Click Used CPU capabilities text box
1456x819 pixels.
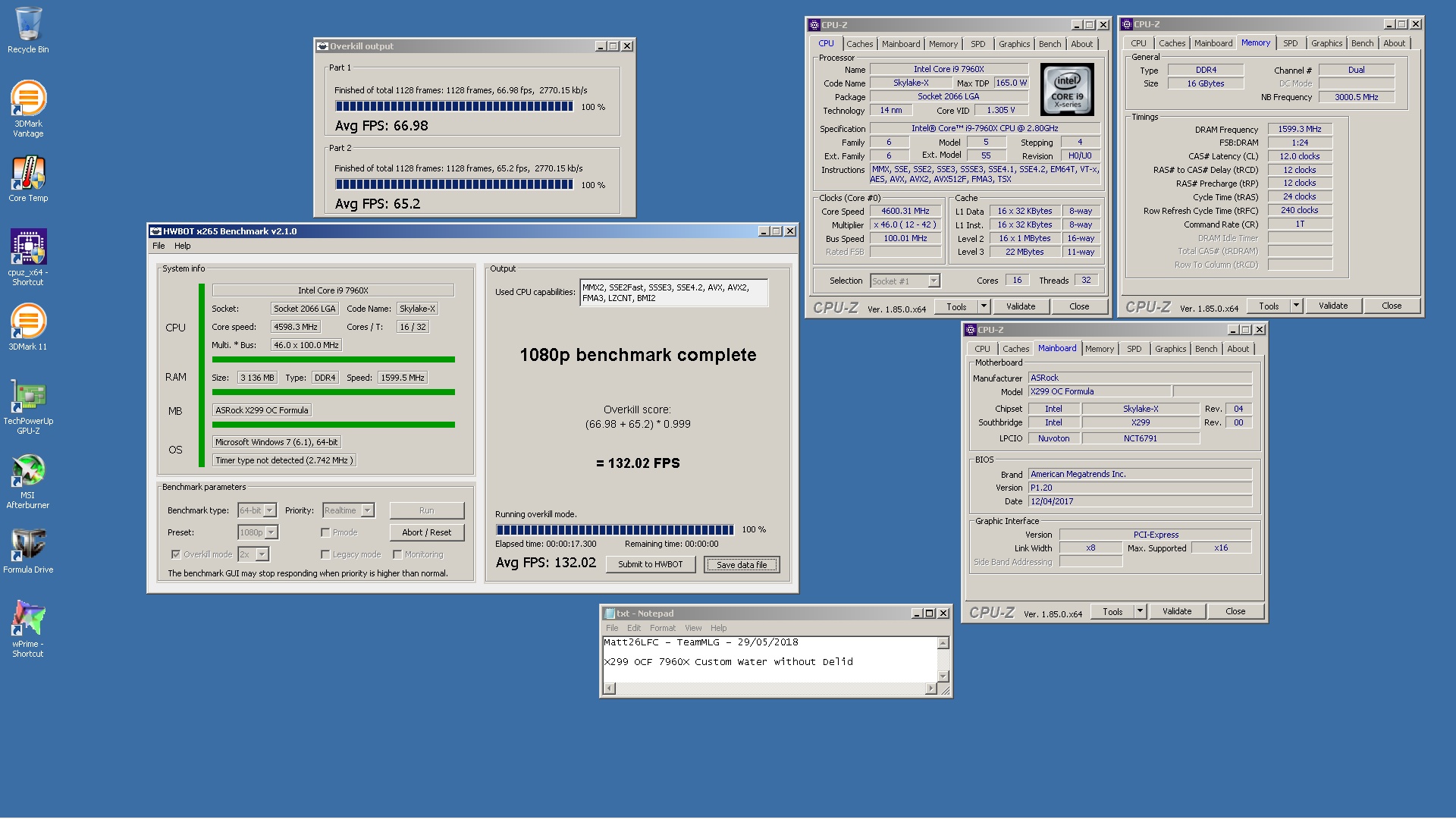[673, 293]
